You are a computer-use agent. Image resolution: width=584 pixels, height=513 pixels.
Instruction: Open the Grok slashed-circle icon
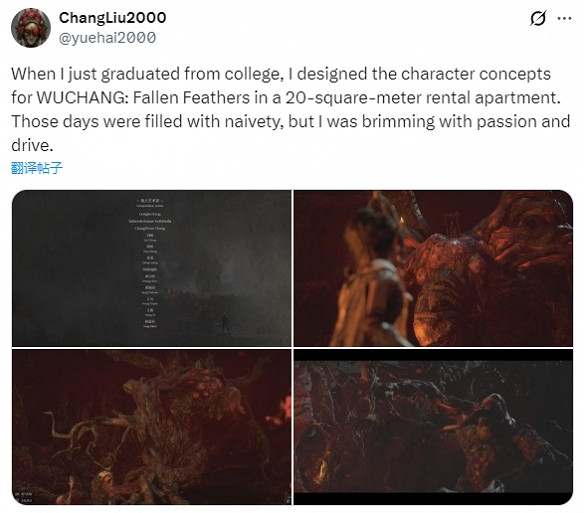point(538,18)
